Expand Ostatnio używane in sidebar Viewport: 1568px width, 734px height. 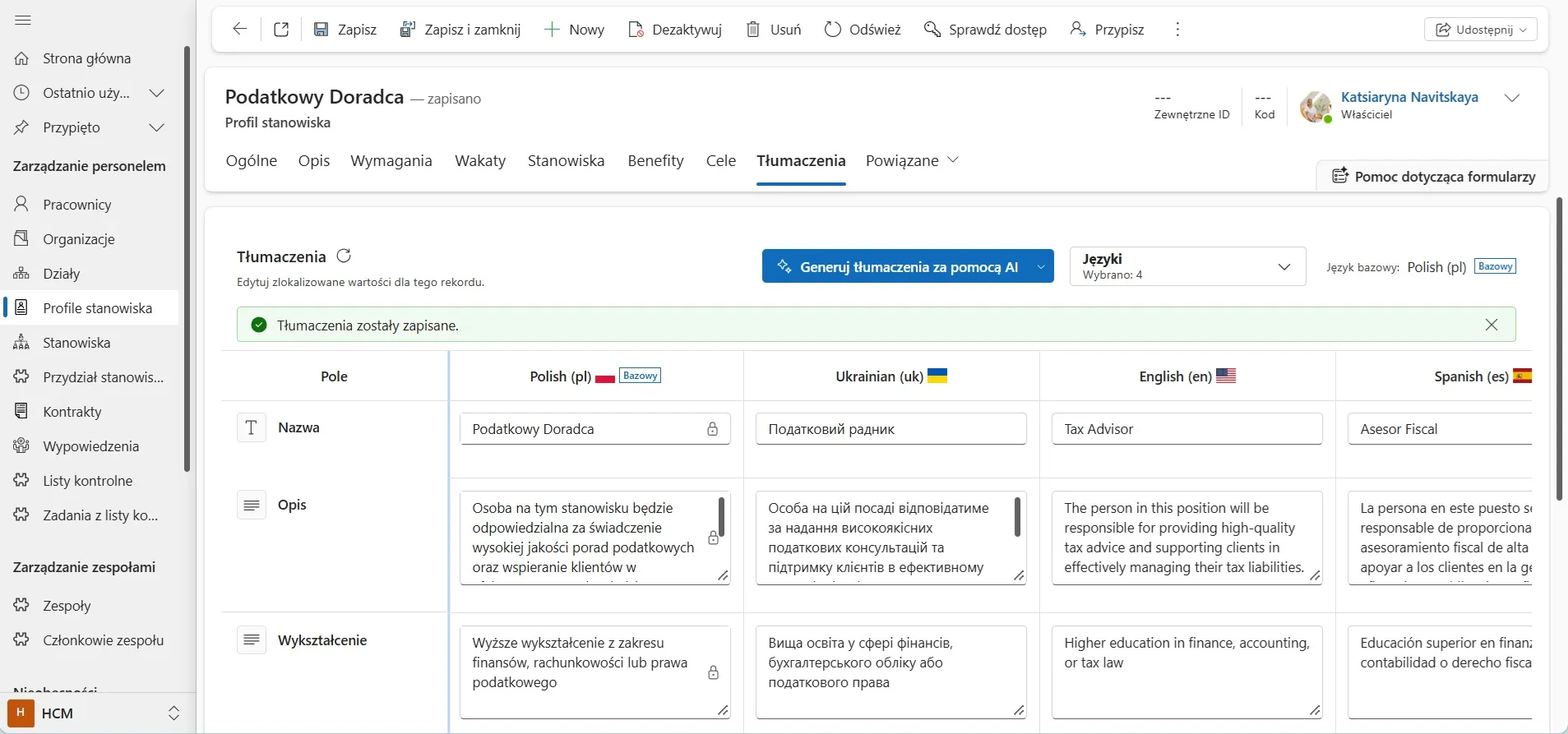coord(156,93)
